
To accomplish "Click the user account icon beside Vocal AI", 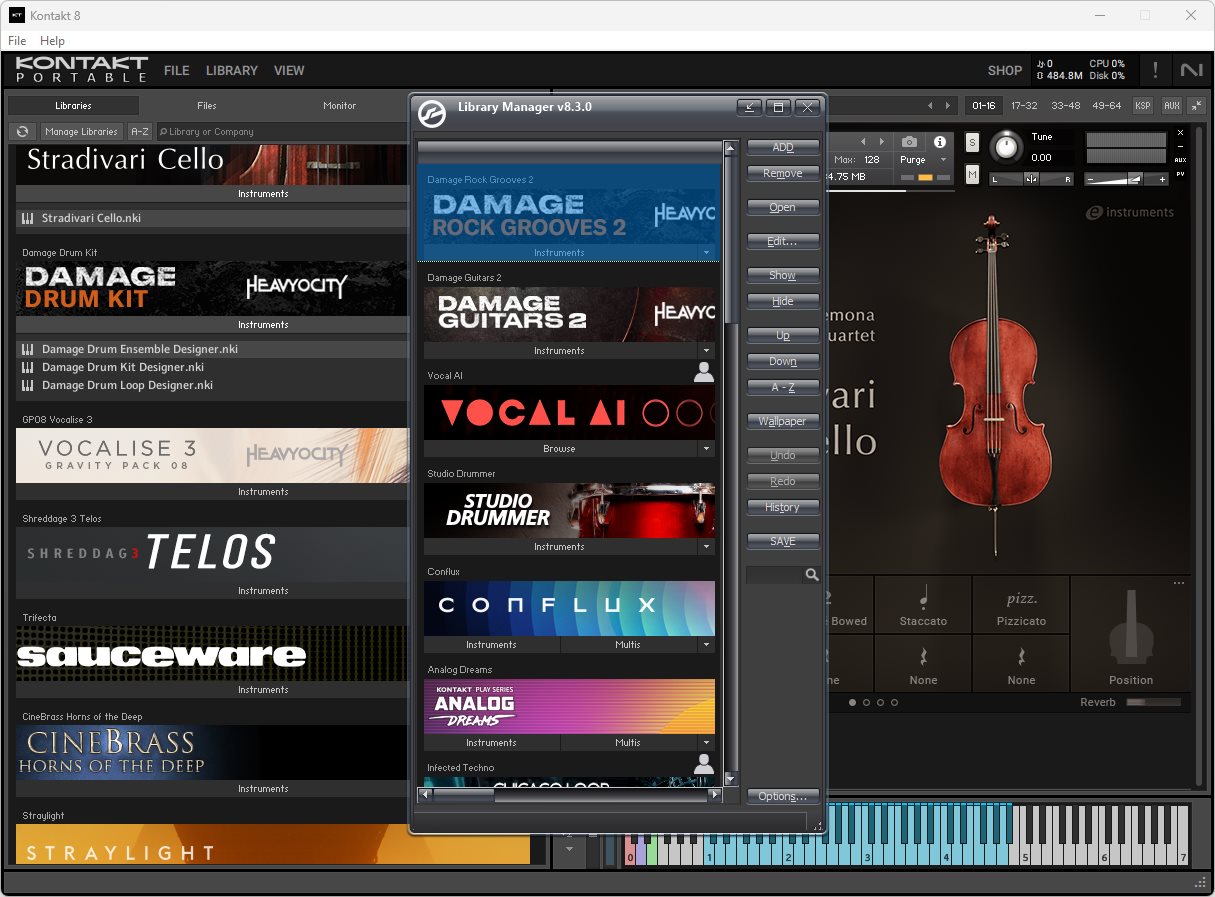I will point(704,373).
